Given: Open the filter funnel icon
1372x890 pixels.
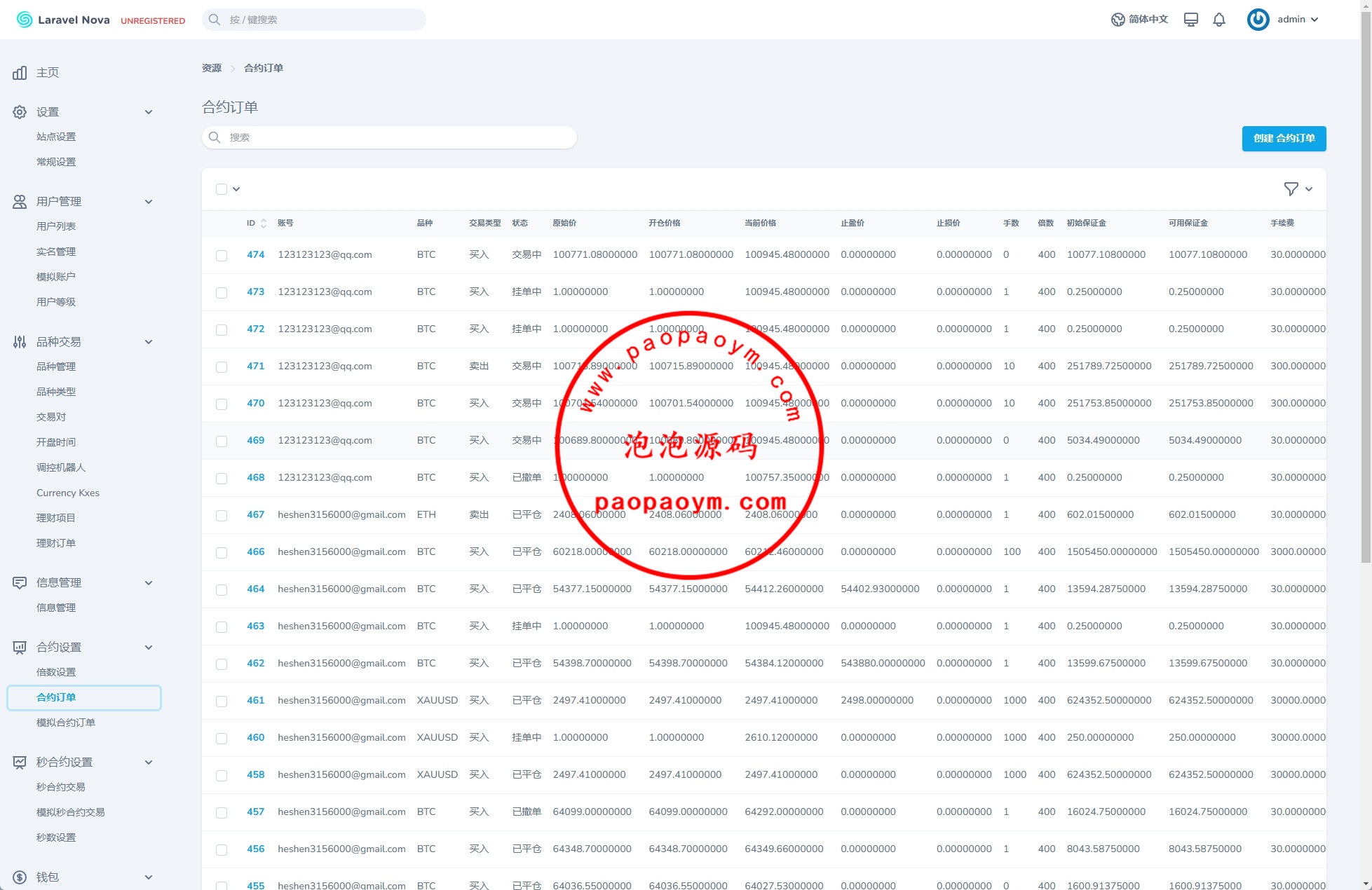Looking at the screenshot, I should 1291,189.
